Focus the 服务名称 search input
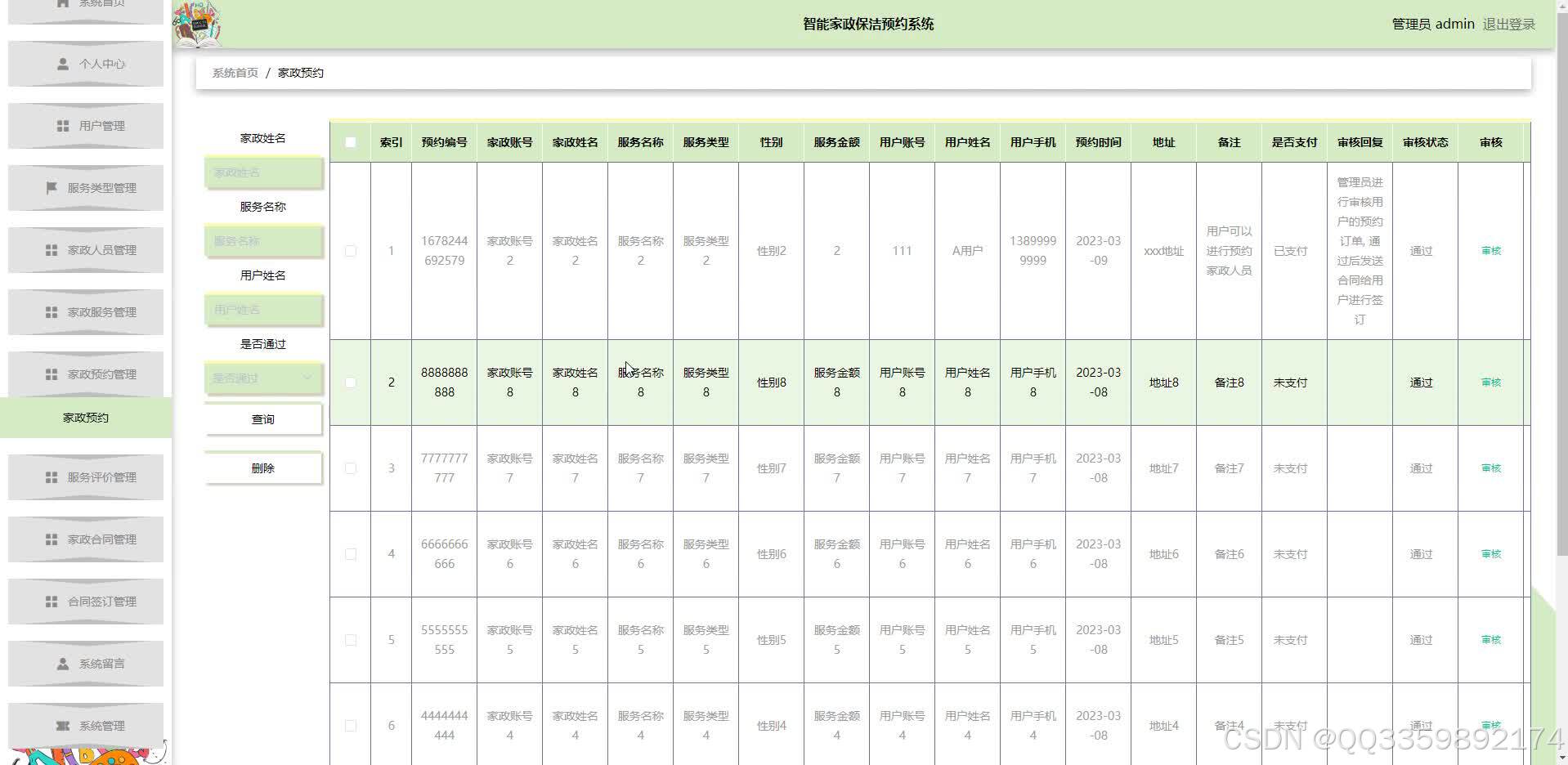 tap(263, 241)
